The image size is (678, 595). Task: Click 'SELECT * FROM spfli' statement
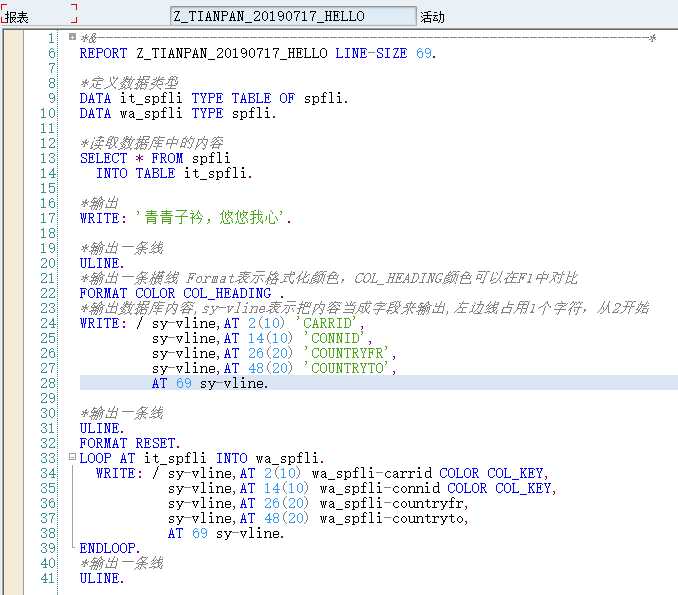pyautogui.click(x=155, y=158)
